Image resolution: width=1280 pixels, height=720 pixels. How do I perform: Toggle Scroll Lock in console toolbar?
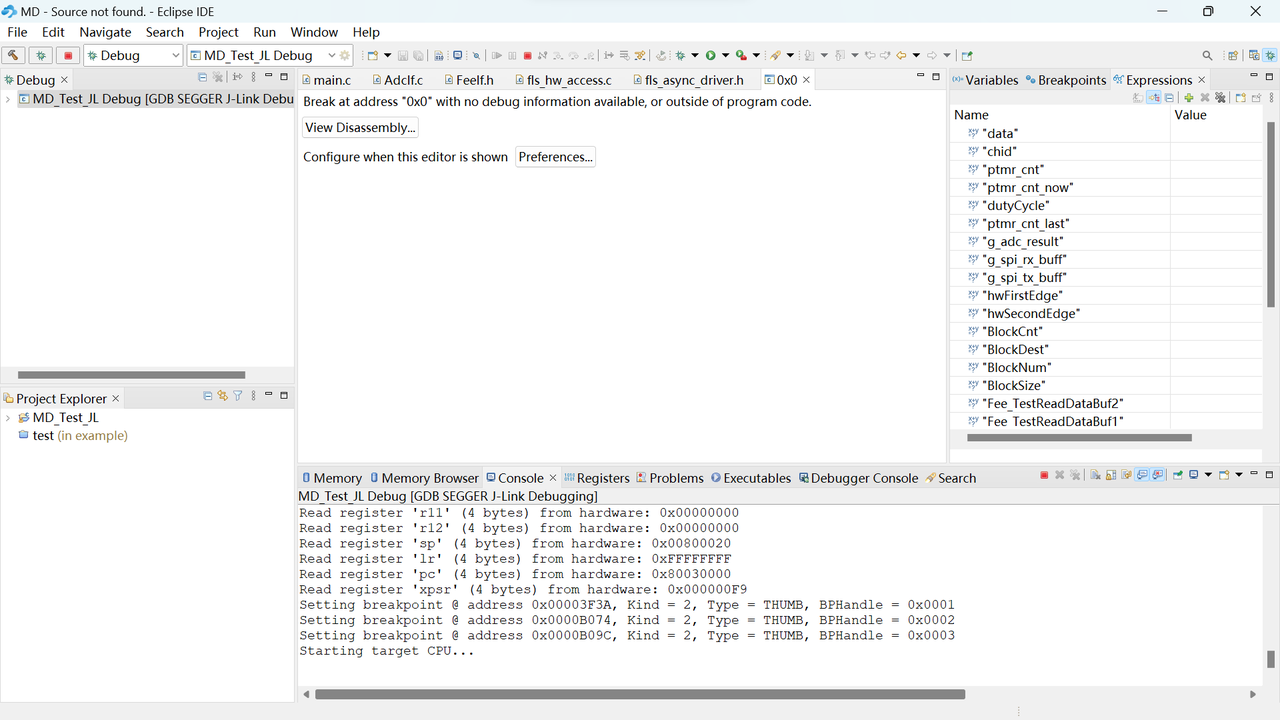(x=1111, y=475)
